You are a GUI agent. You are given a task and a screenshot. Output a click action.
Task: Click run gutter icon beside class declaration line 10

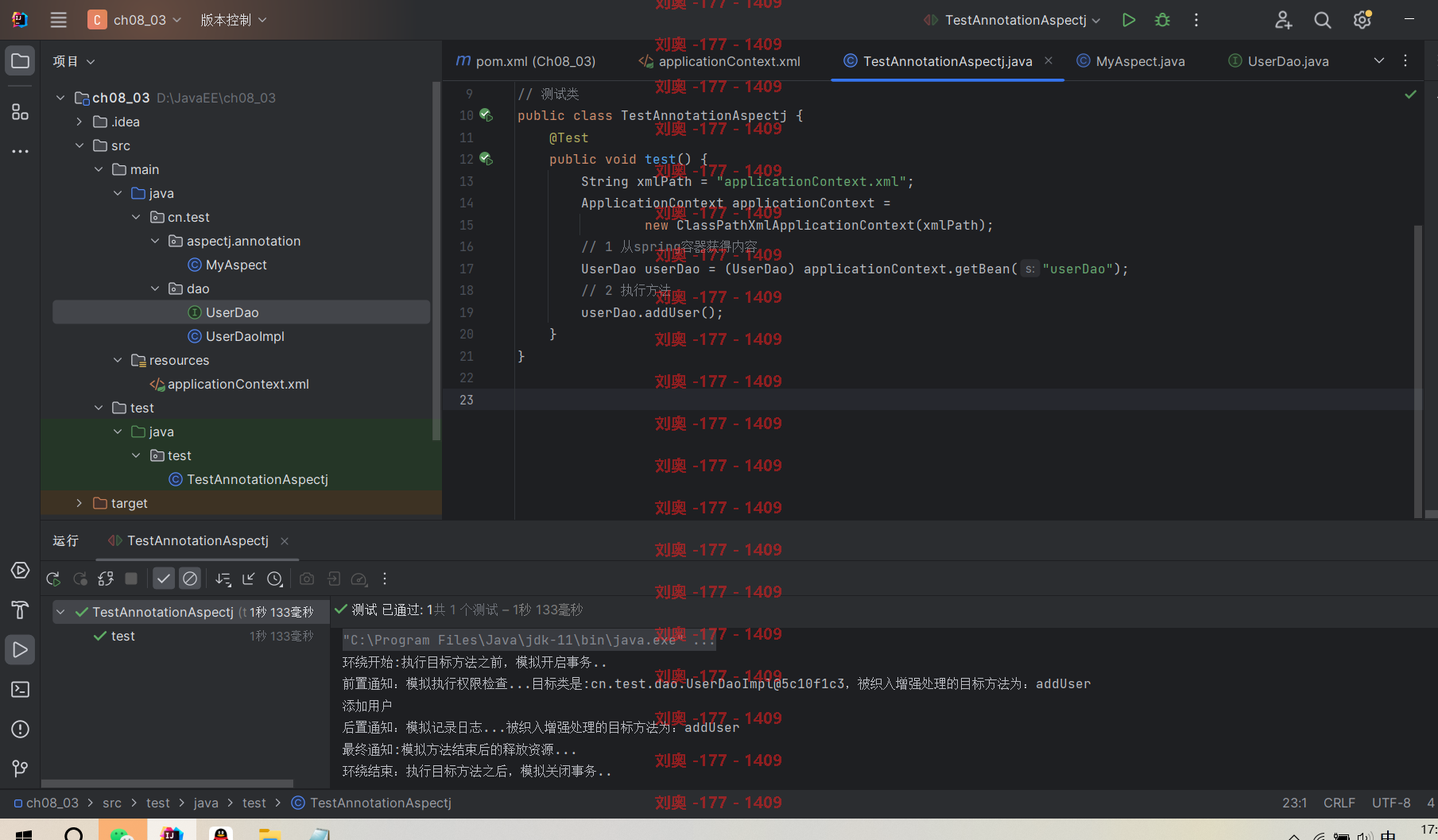[x=486, y=116]
